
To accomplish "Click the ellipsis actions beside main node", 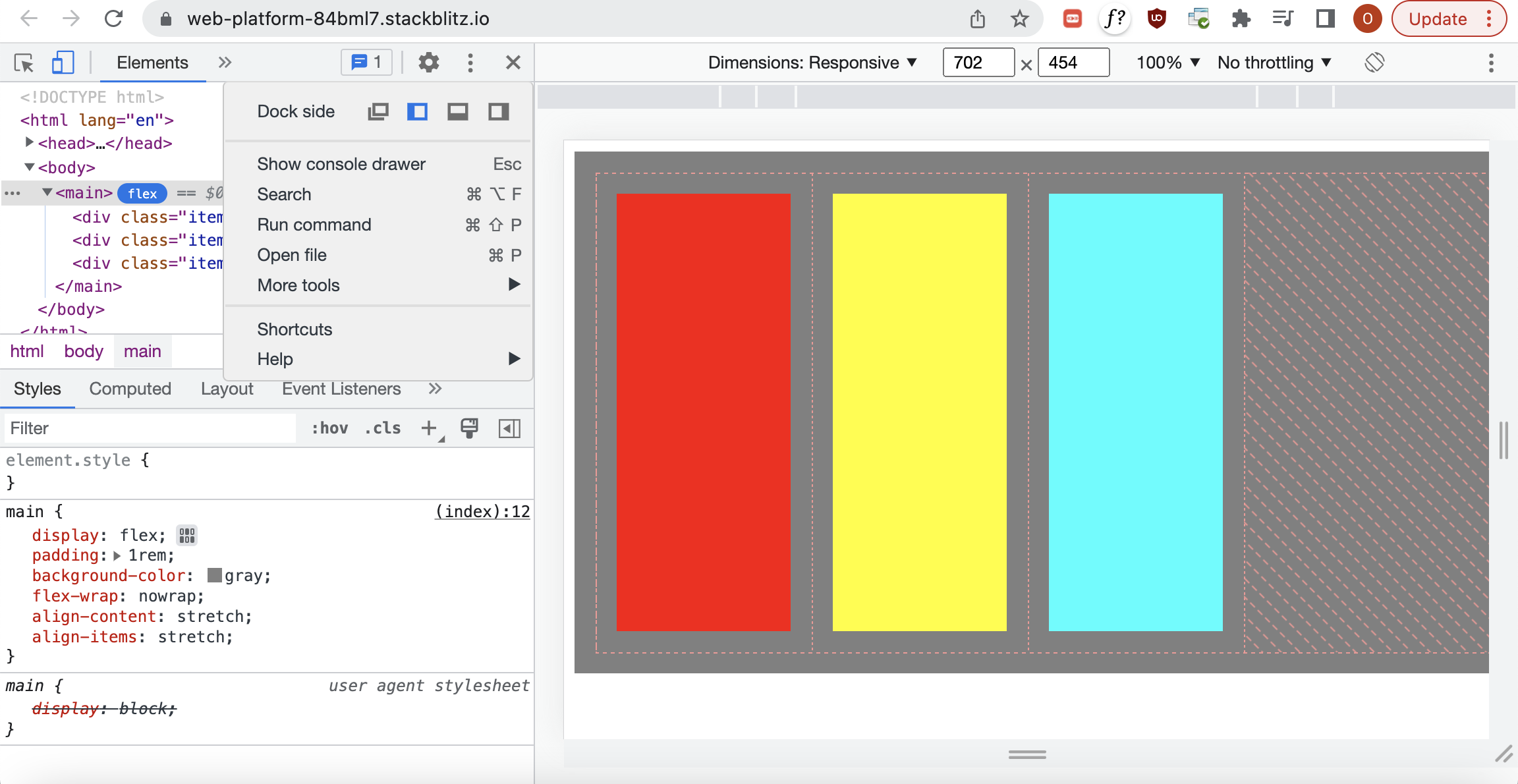I will (x=13, y=194).
